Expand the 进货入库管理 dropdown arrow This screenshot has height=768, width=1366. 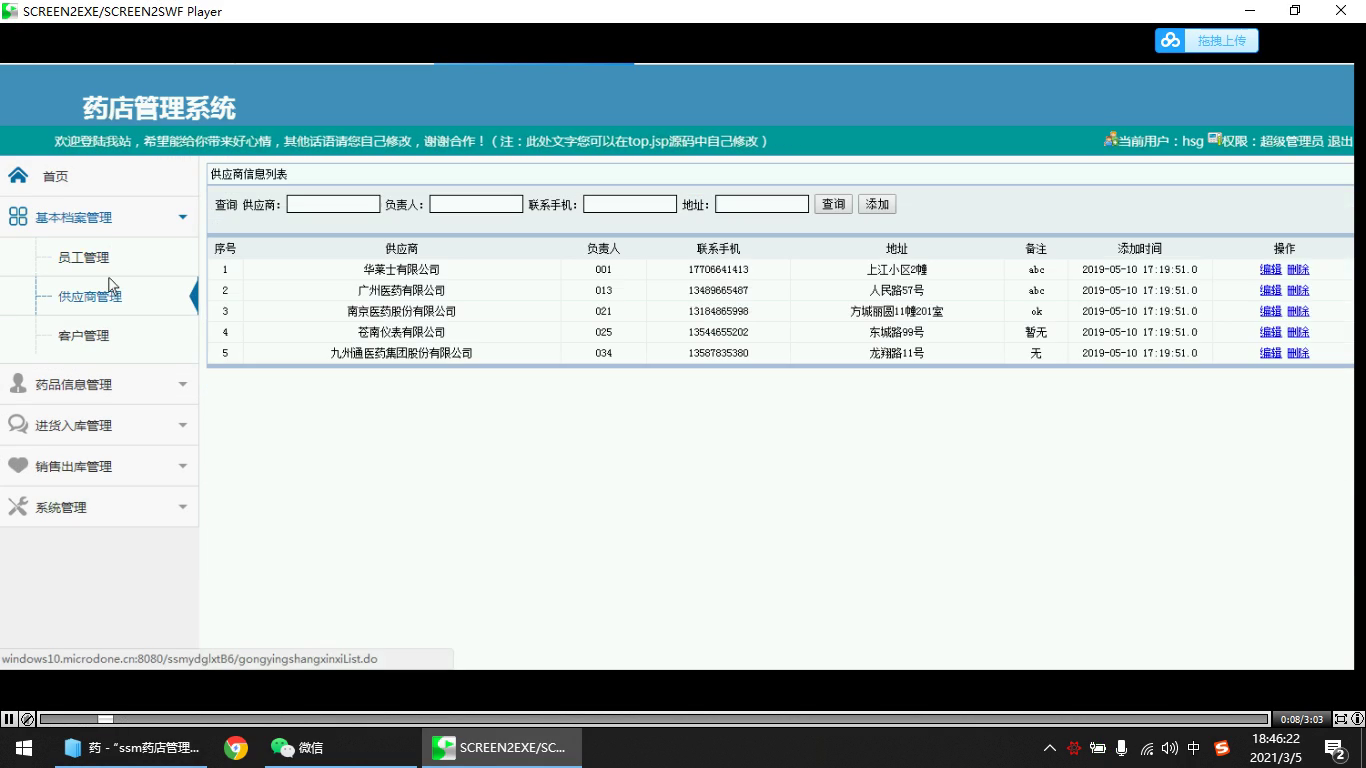[x=182, y=425]
